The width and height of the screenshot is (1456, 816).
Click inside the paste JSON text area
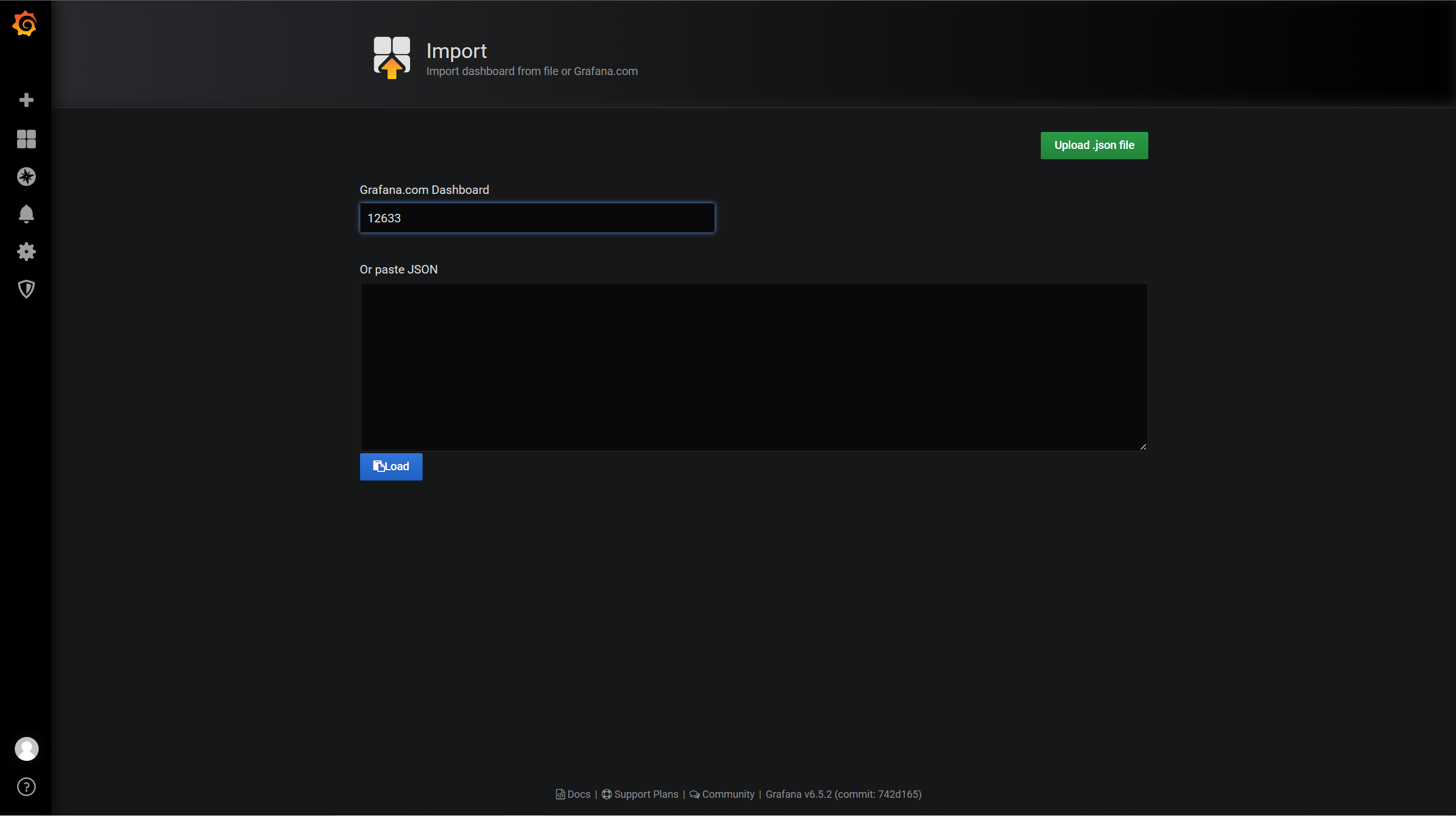pyautogui.click(x=753, y=367)
